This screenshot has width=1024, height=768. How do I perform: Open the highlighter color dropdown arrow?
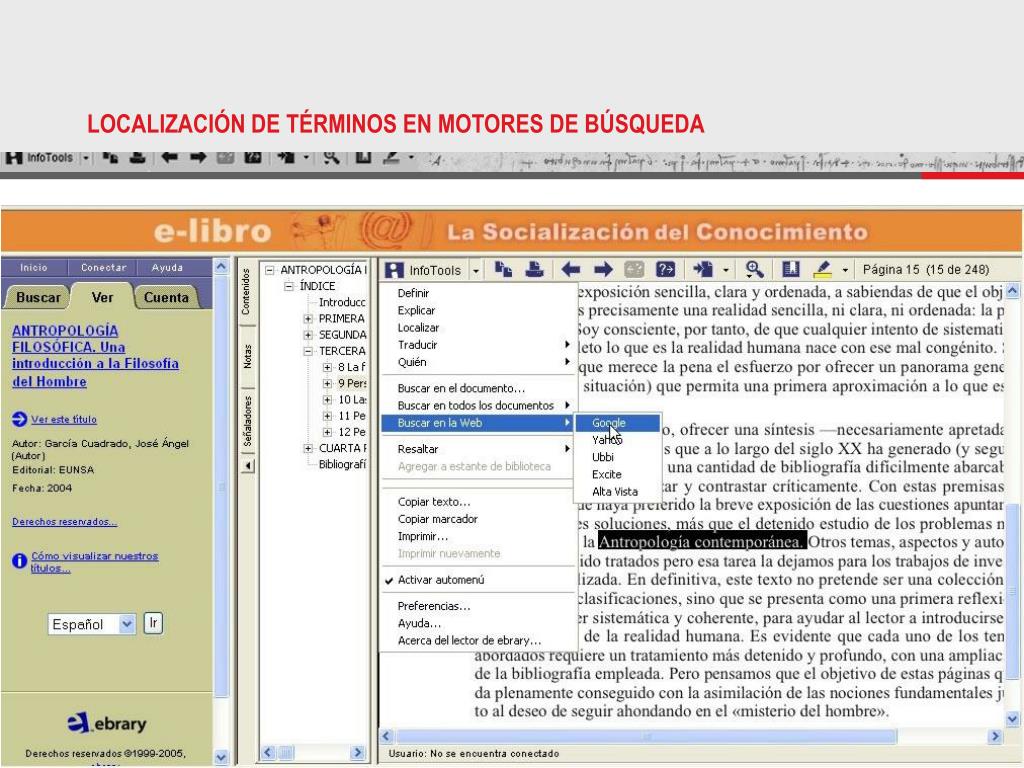[845, 270]
